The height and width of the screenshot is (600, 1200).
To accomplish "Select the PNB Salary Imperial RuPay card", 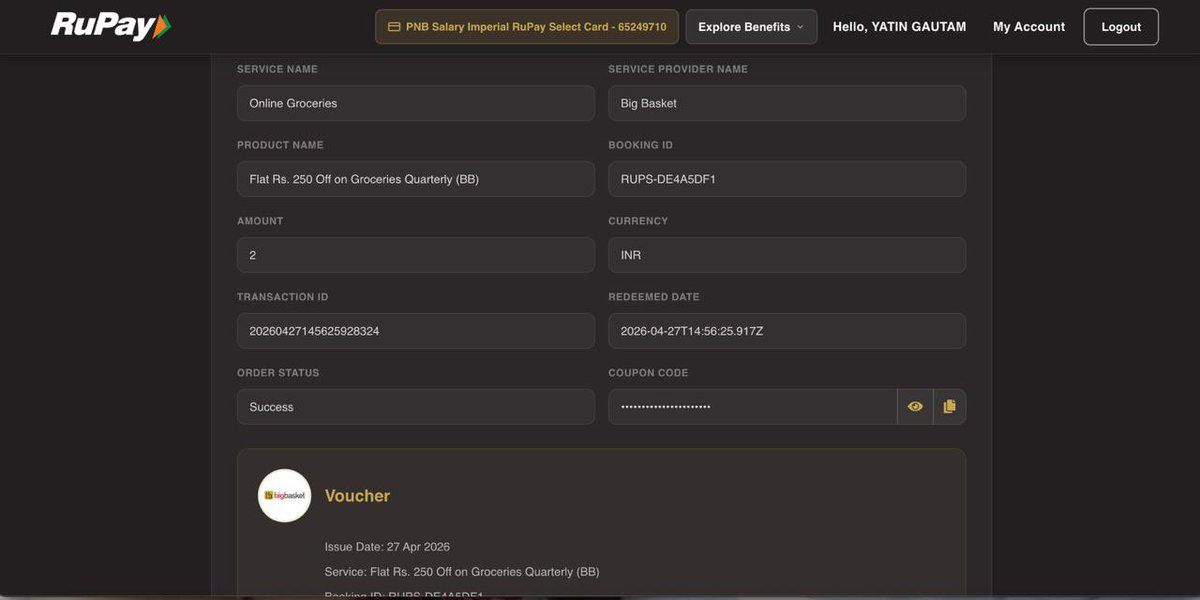I will point(527,27).
